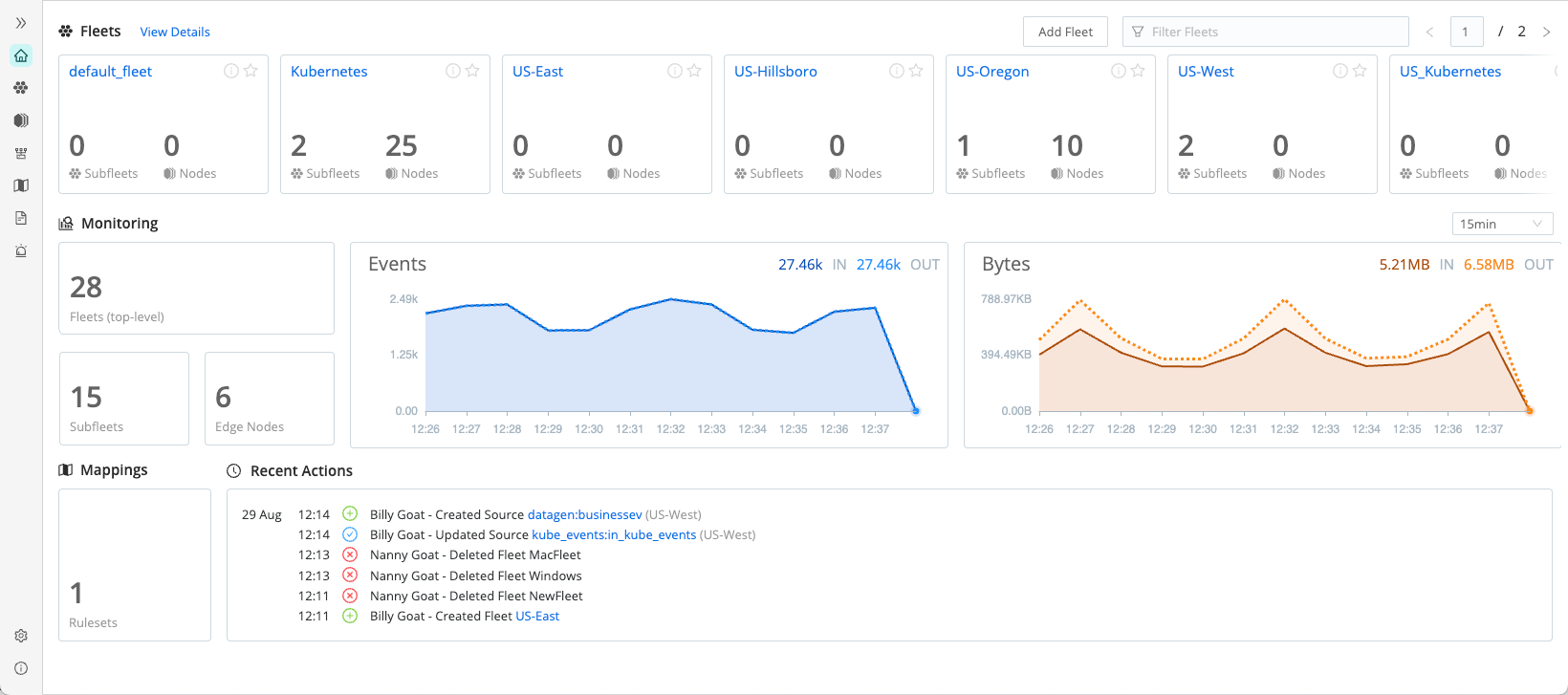Viewport: 1568px width, 695px height.
Task: Open the settings gear in the sidebar
Action: point(21,636)
